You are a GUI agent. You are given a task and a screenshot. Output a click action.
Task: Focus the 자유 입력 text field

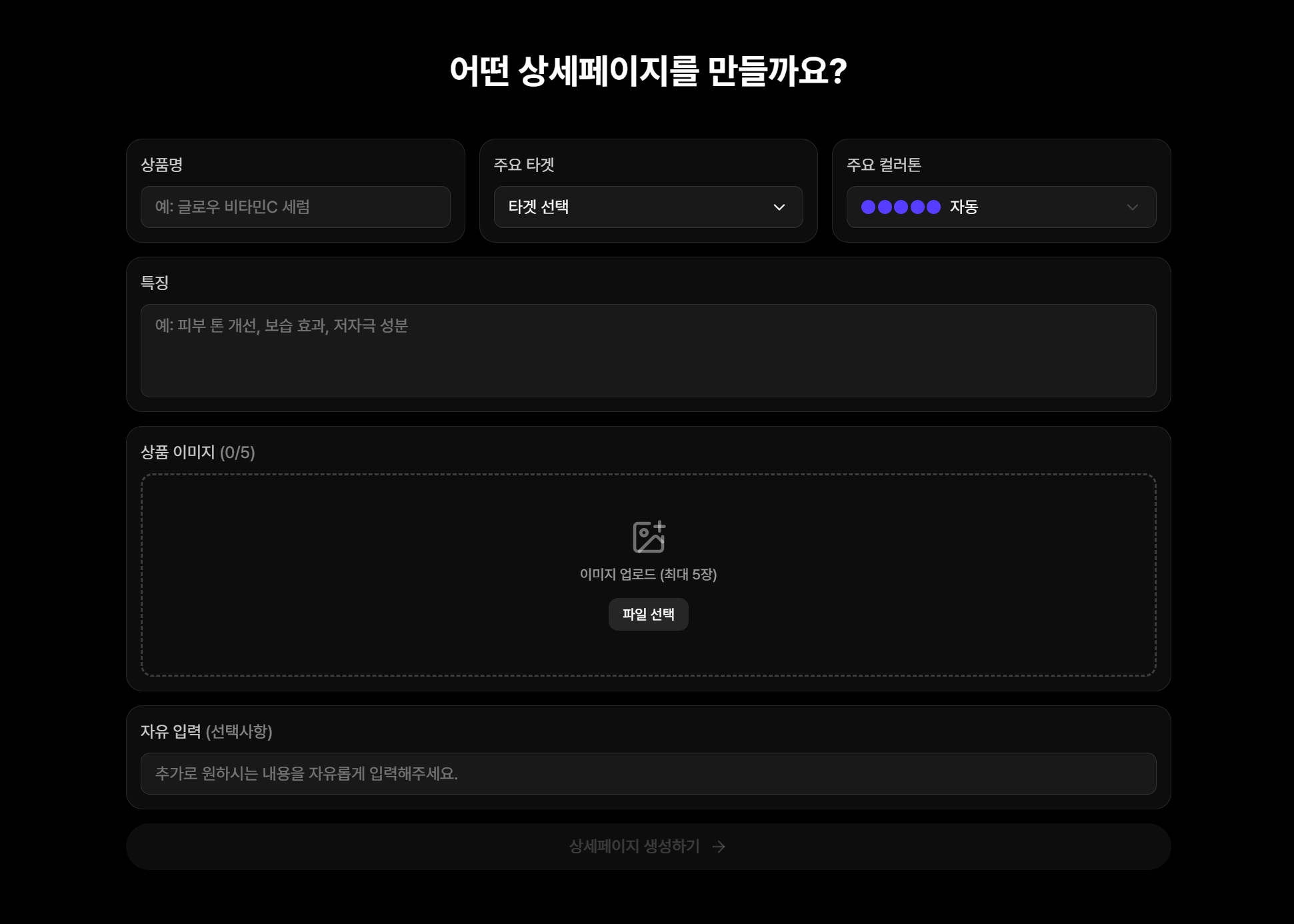click(x=648, y=773)
